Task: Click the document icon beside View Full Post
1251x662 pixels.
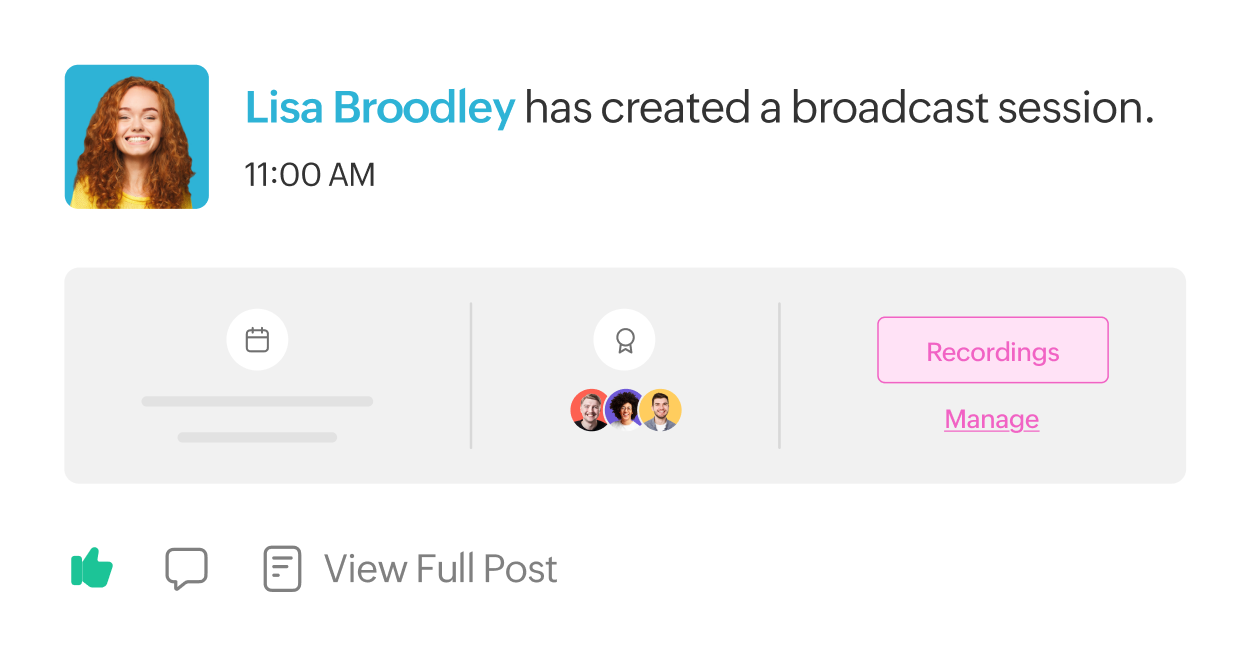Action: pos(282,568)
